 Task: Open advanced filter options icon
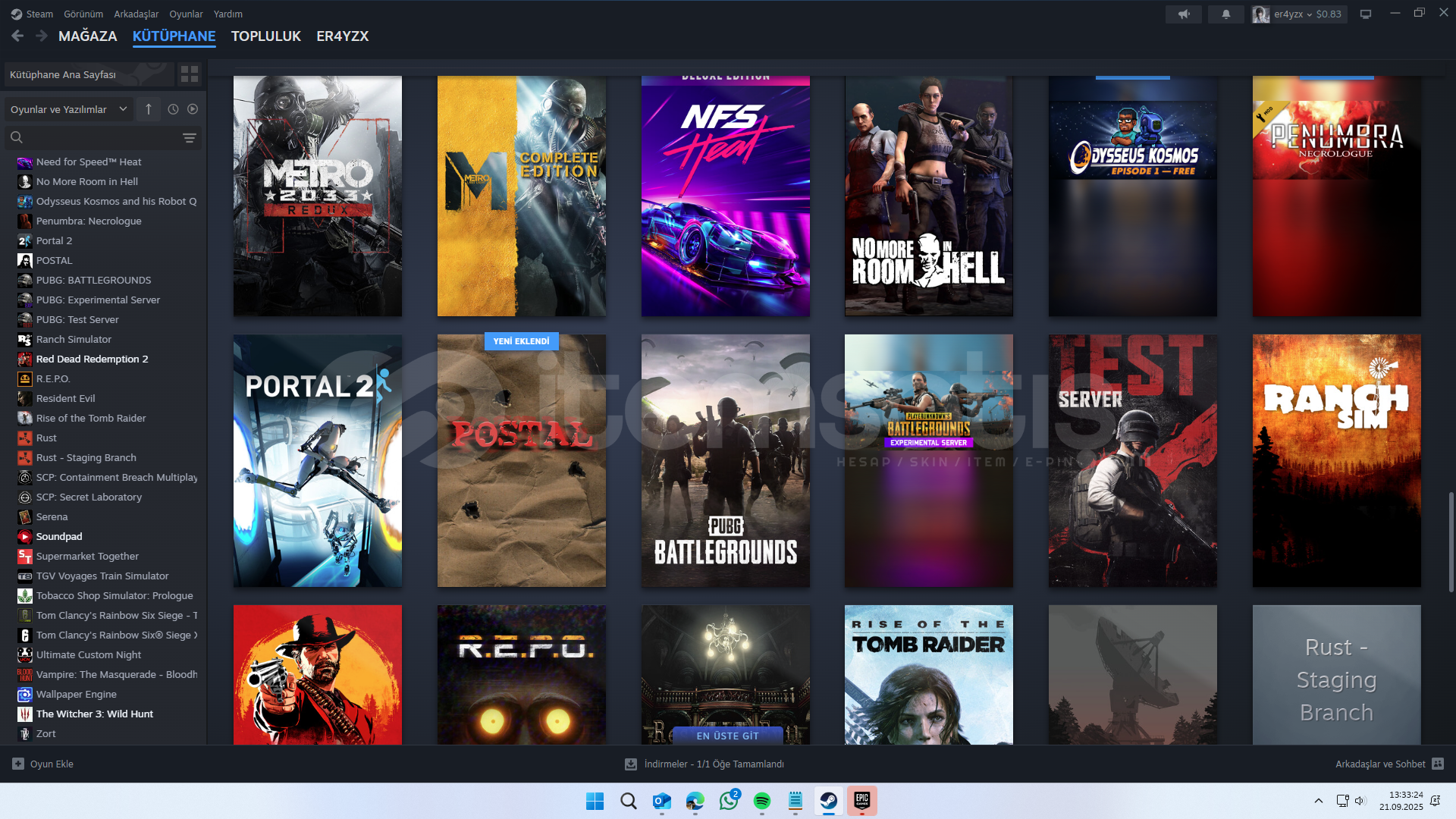click(x=190, y=137)
